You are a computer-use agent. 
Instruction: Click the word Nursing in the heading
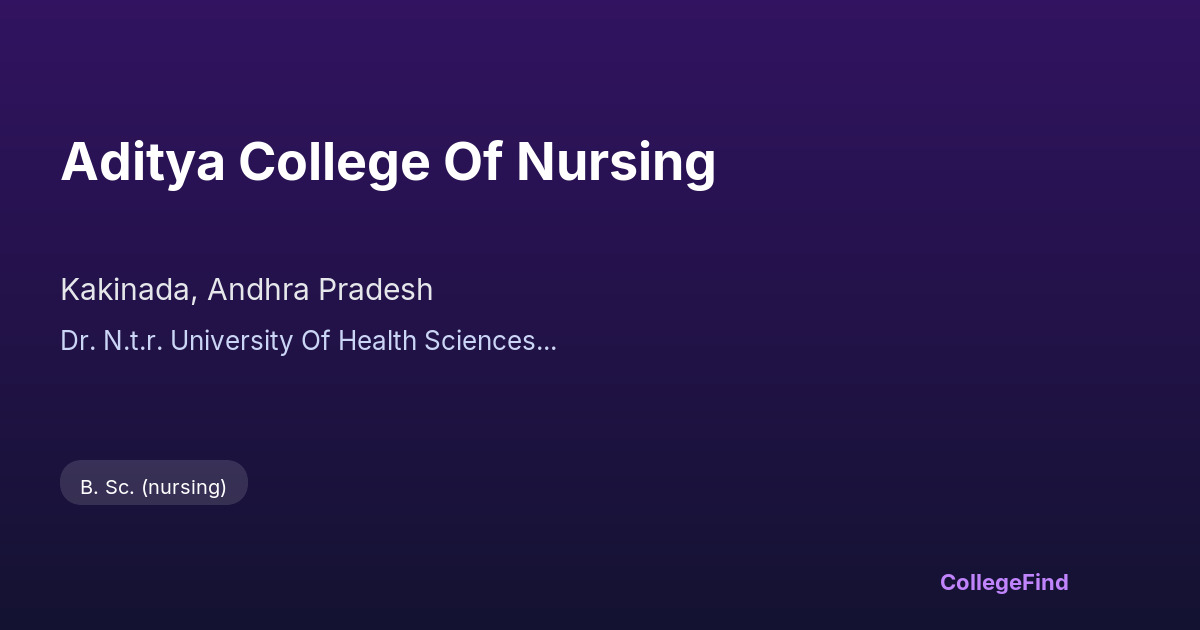pyautogui.click(x=616, y=162)
